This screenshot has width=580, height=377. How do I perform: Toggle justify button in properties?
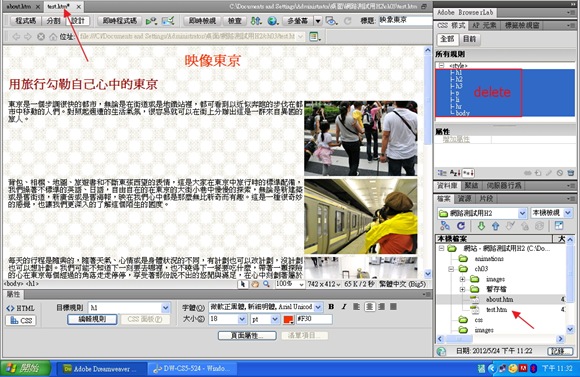[394, 307]
